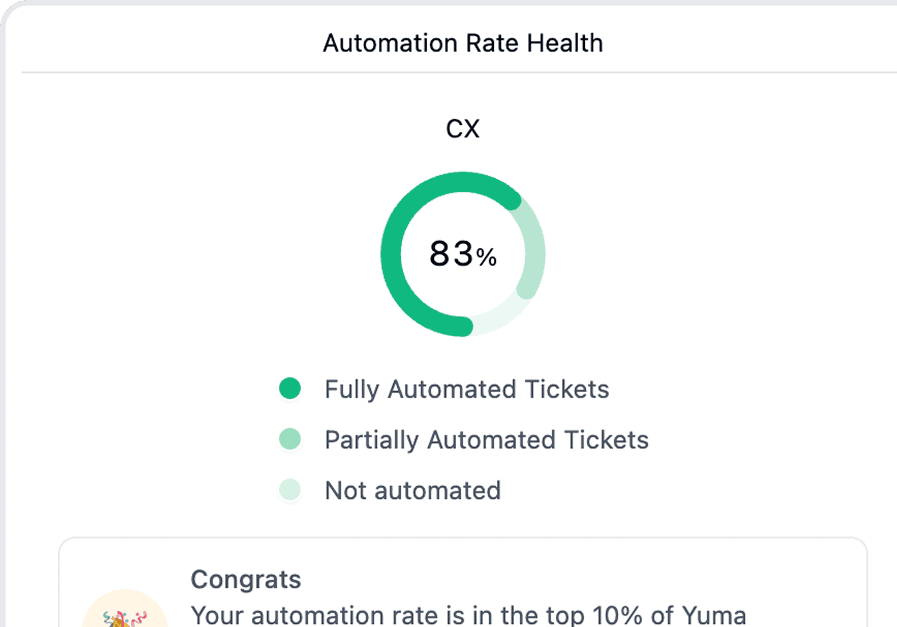Toggle the Fully Automated Tickets legend entry
897x627 pixels.
[466, 389]
